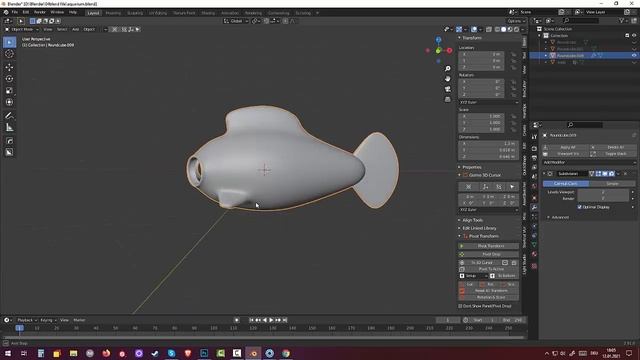Click the red Z-axis gizmo circle
Image resolution: width=640 pixels, height=360 pixels.
click(x=449, y=51)
